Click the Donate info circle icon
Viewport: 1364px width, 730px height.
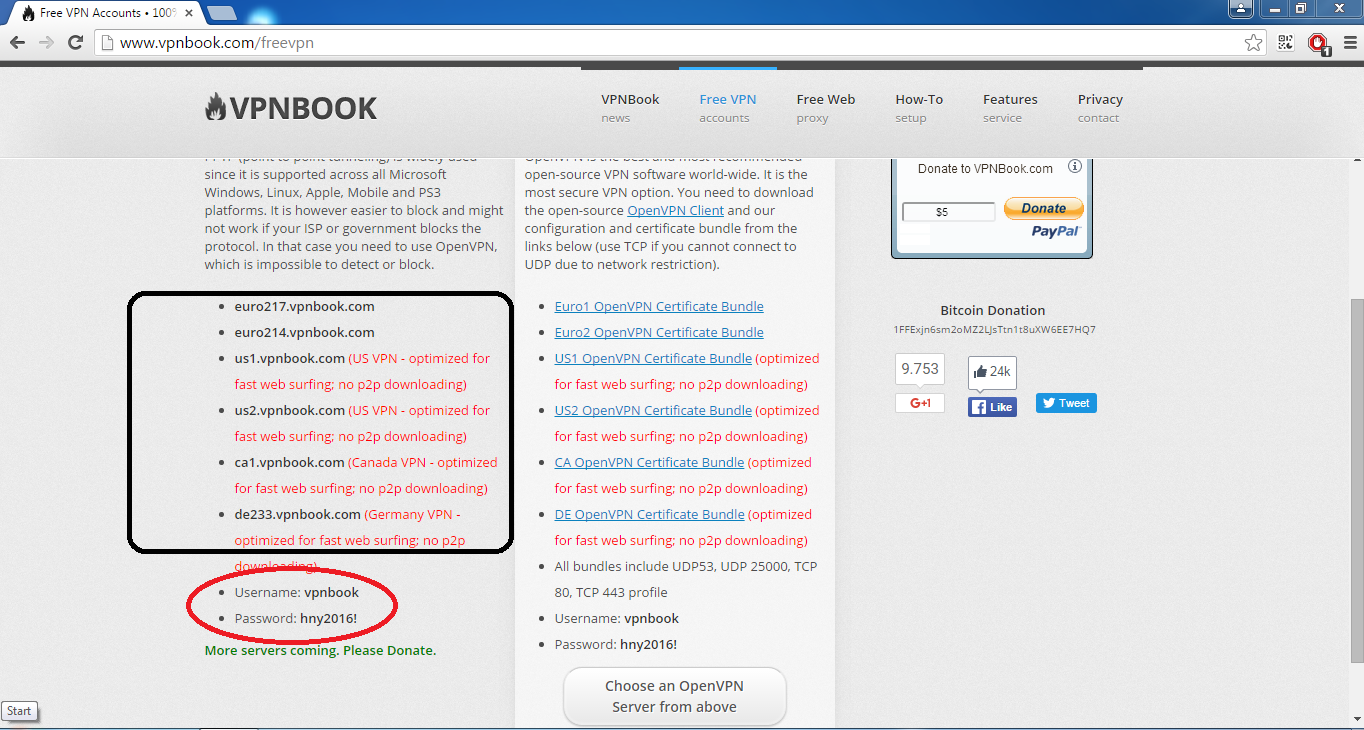coord(1075,167)
